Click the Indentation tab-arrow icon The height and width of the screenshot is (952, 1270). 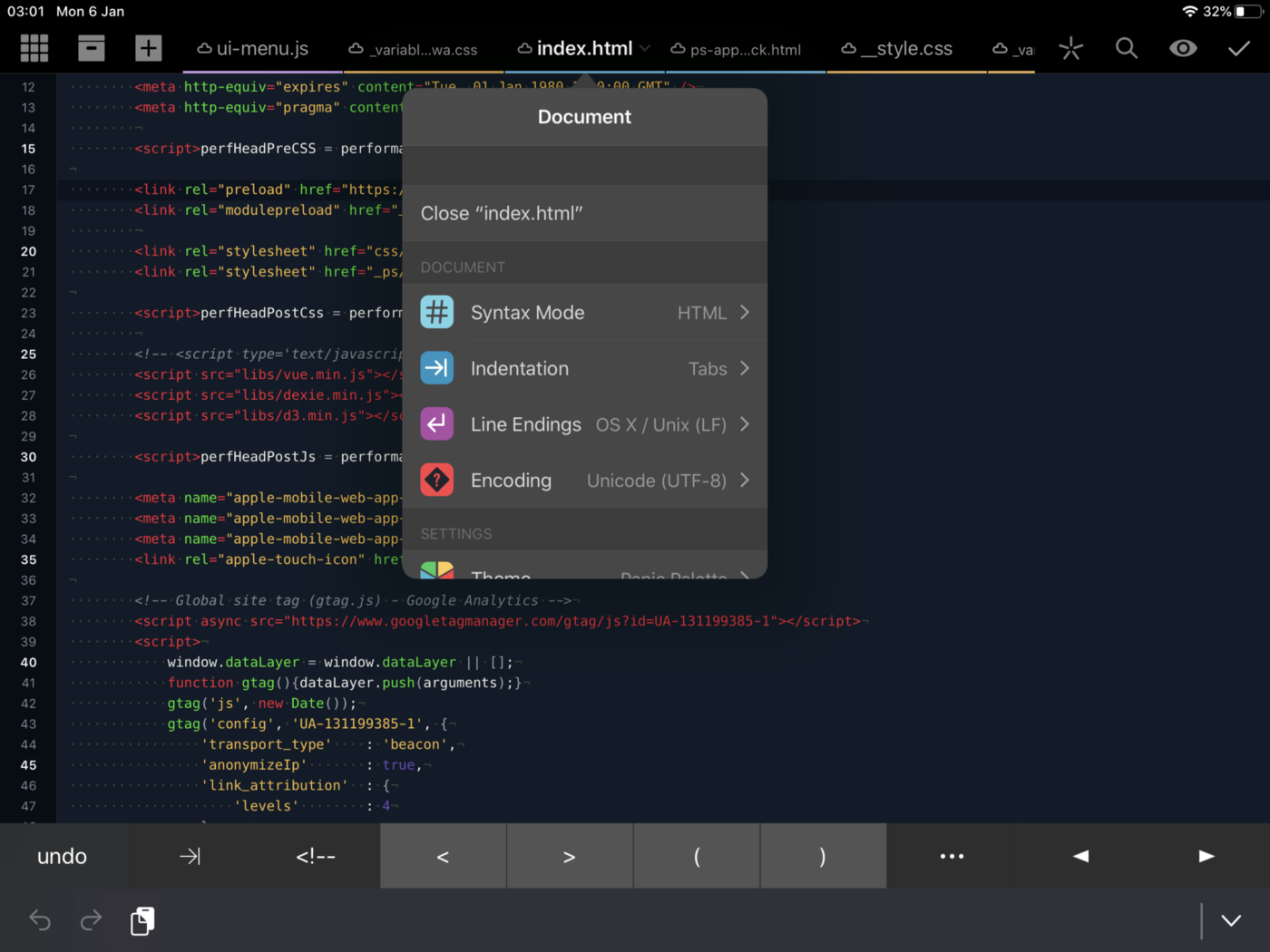tap(437, 368)
